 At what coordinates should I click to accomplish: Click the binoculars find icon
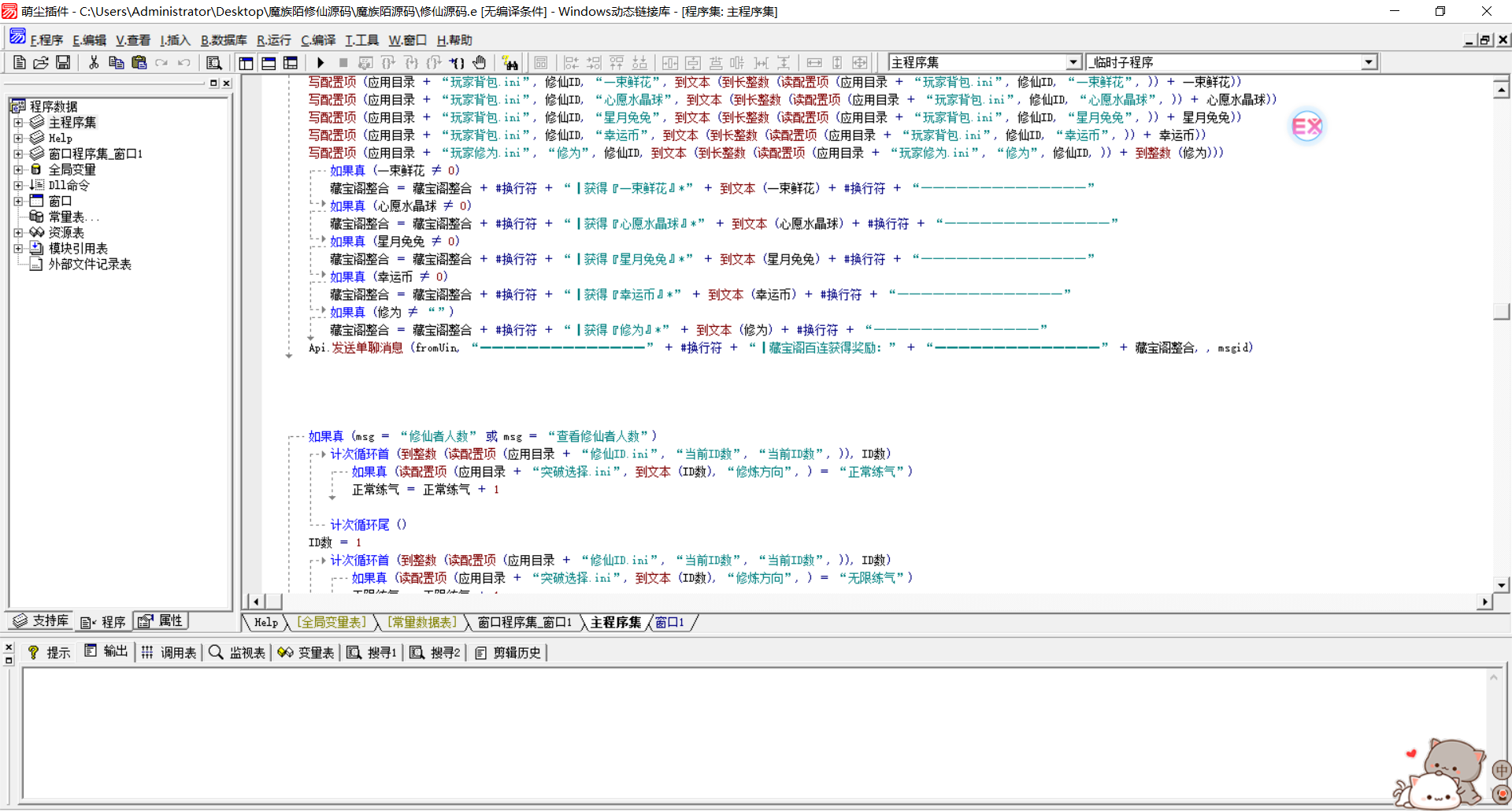click(510, 62)
